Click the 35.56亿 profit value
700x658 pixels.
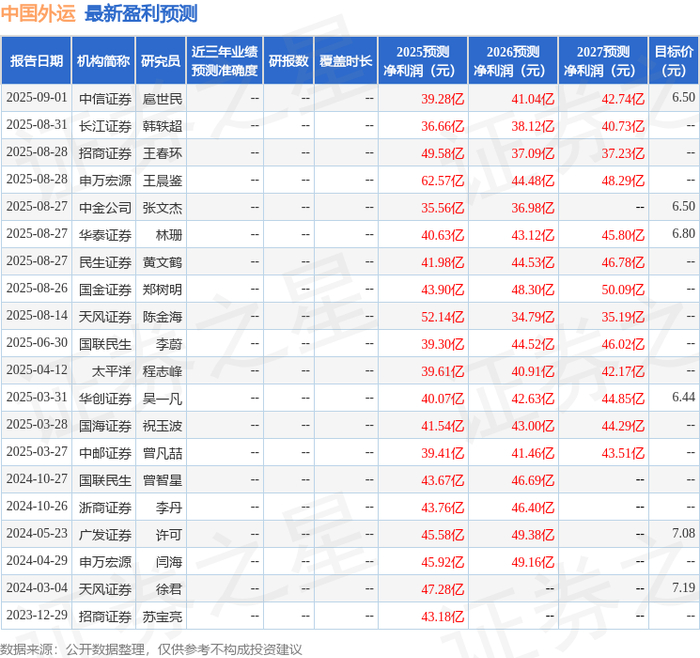[443, 208]
